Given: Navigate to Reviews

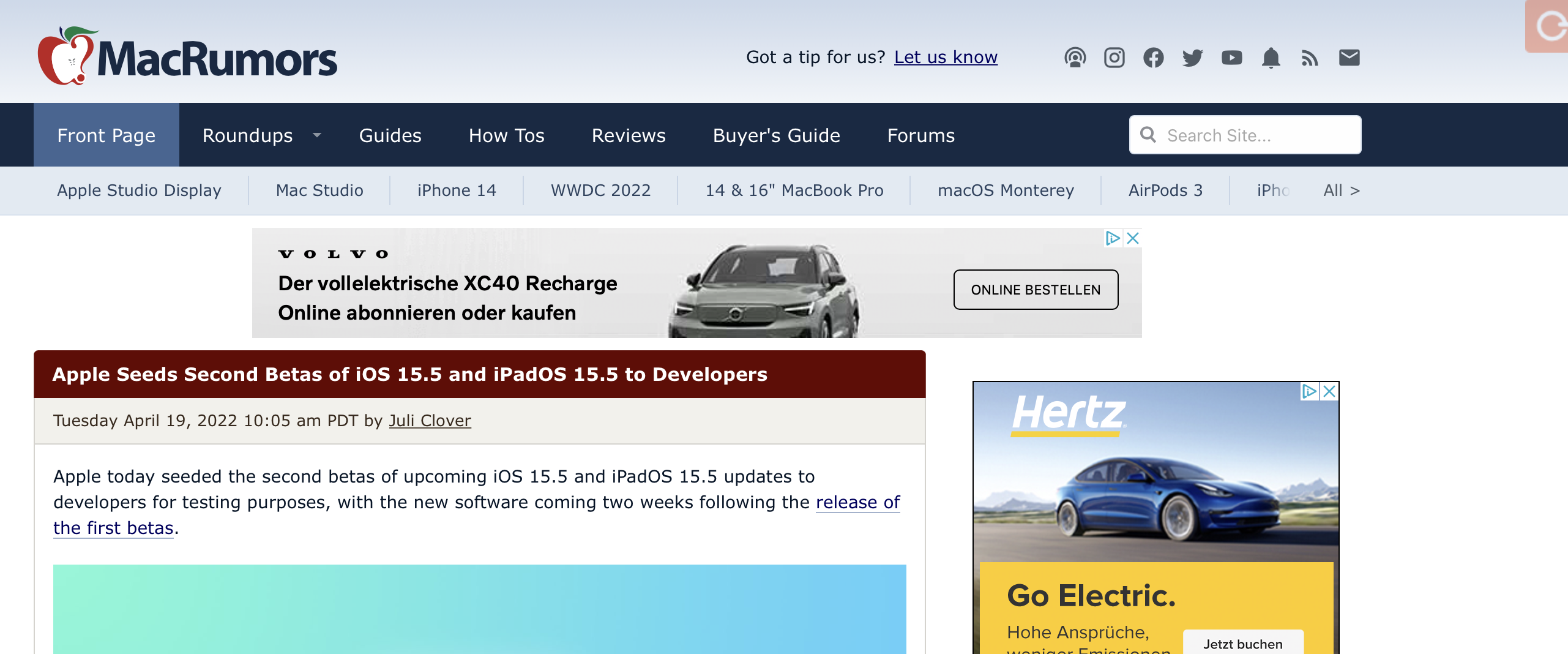Looking at the screenshot, I should [629, 135].
